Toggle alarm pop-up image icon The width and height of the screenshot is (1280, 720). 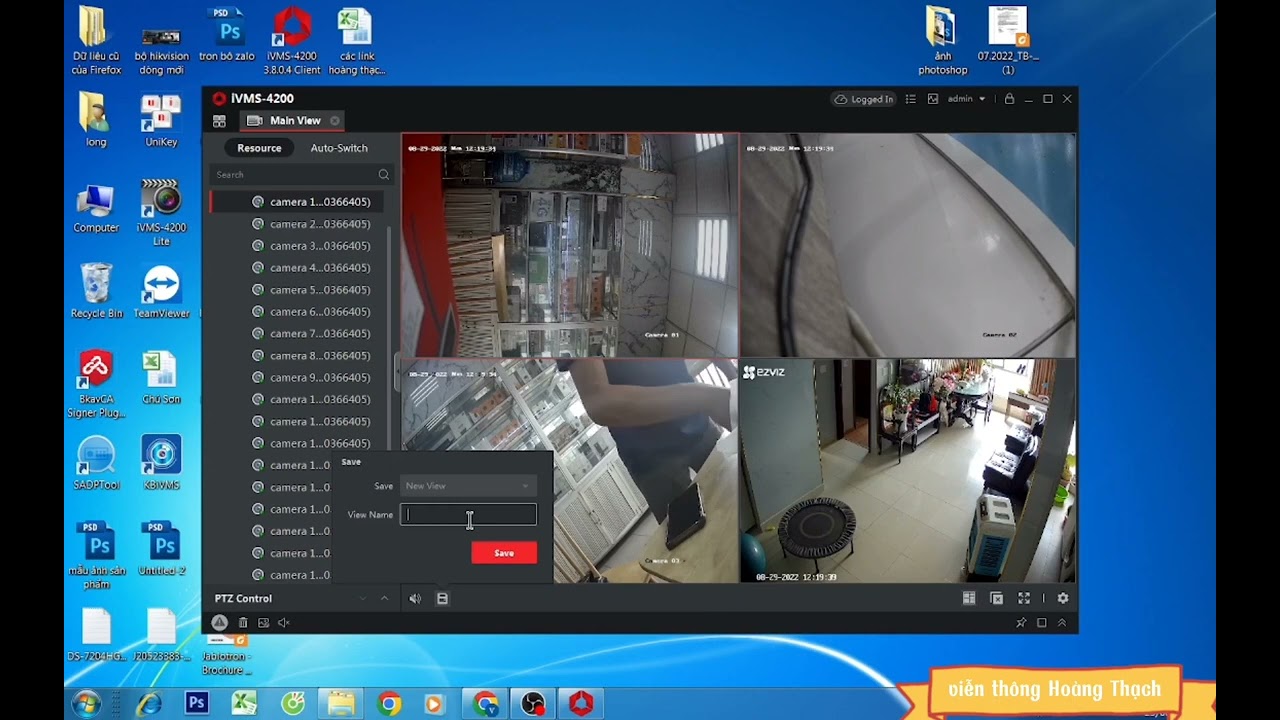point(264,623)
